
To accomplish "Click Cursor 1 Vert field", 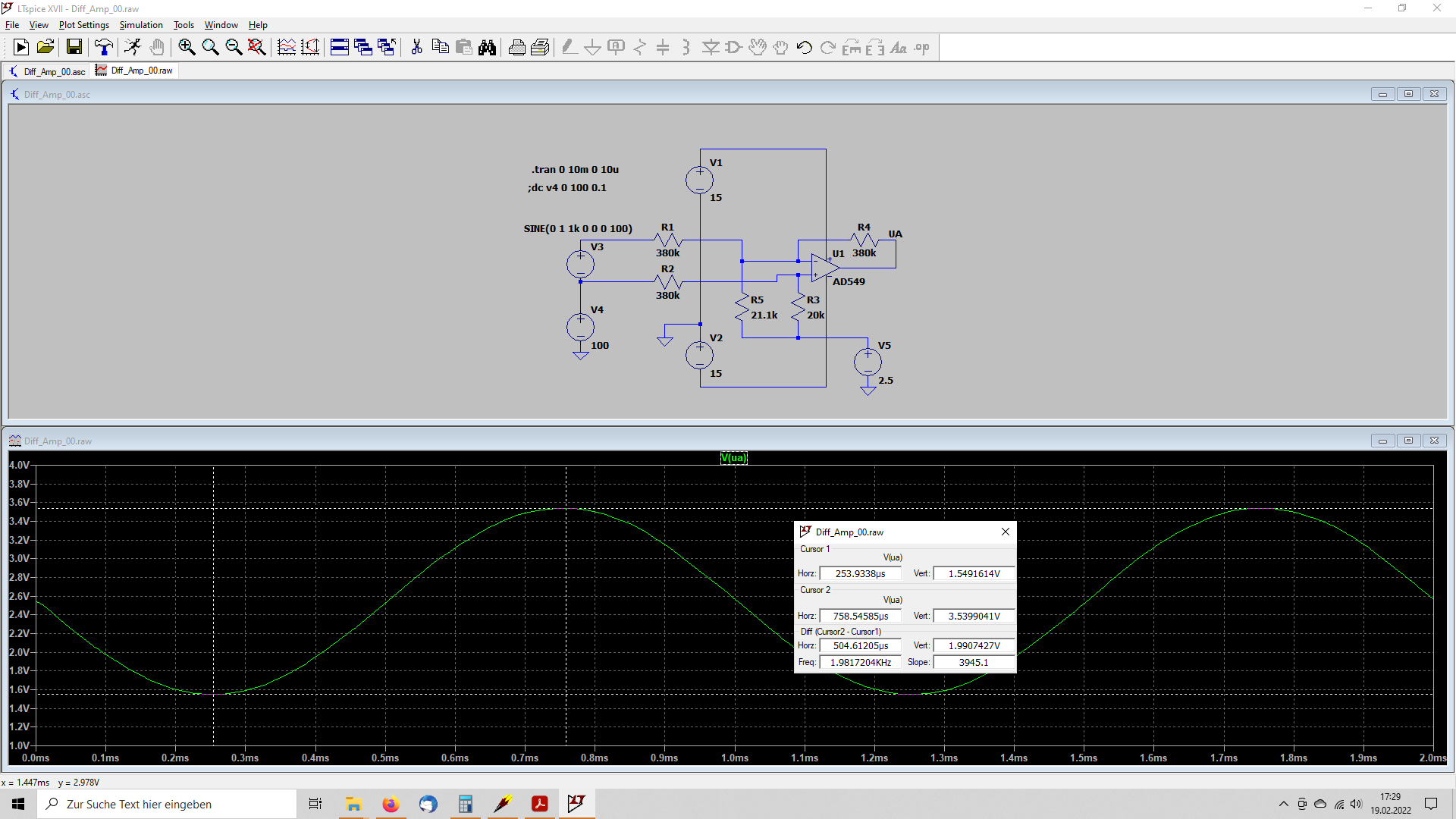I will pos(974,574).
